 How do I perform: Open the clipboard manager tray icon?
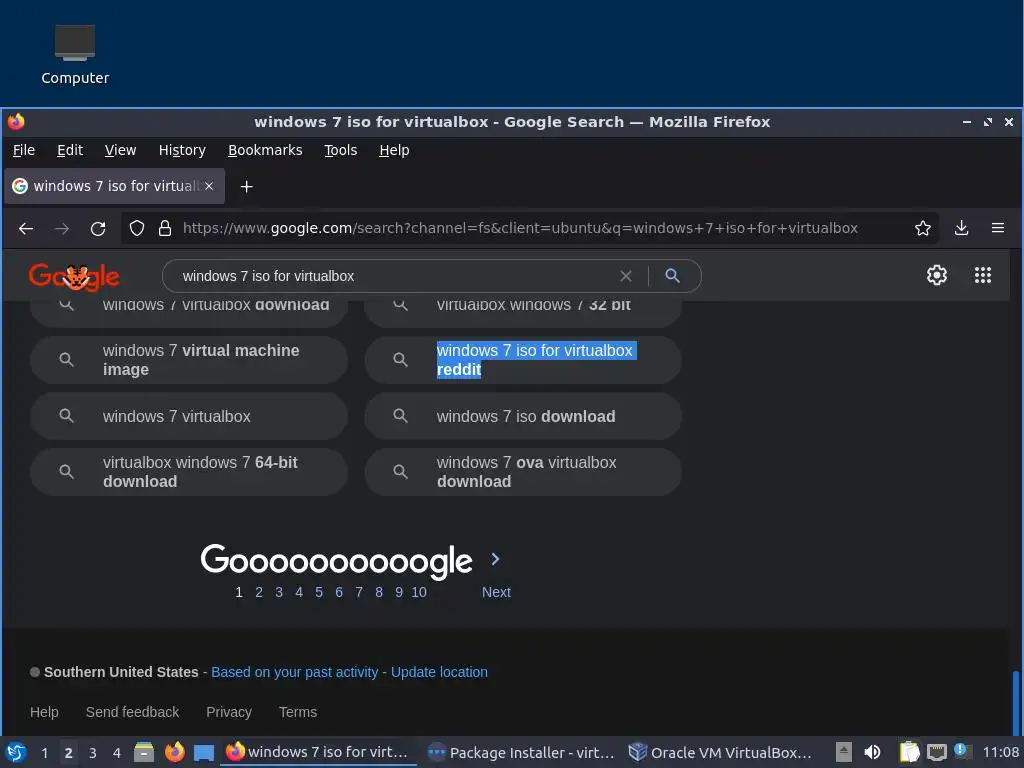(x=909, y=752)
